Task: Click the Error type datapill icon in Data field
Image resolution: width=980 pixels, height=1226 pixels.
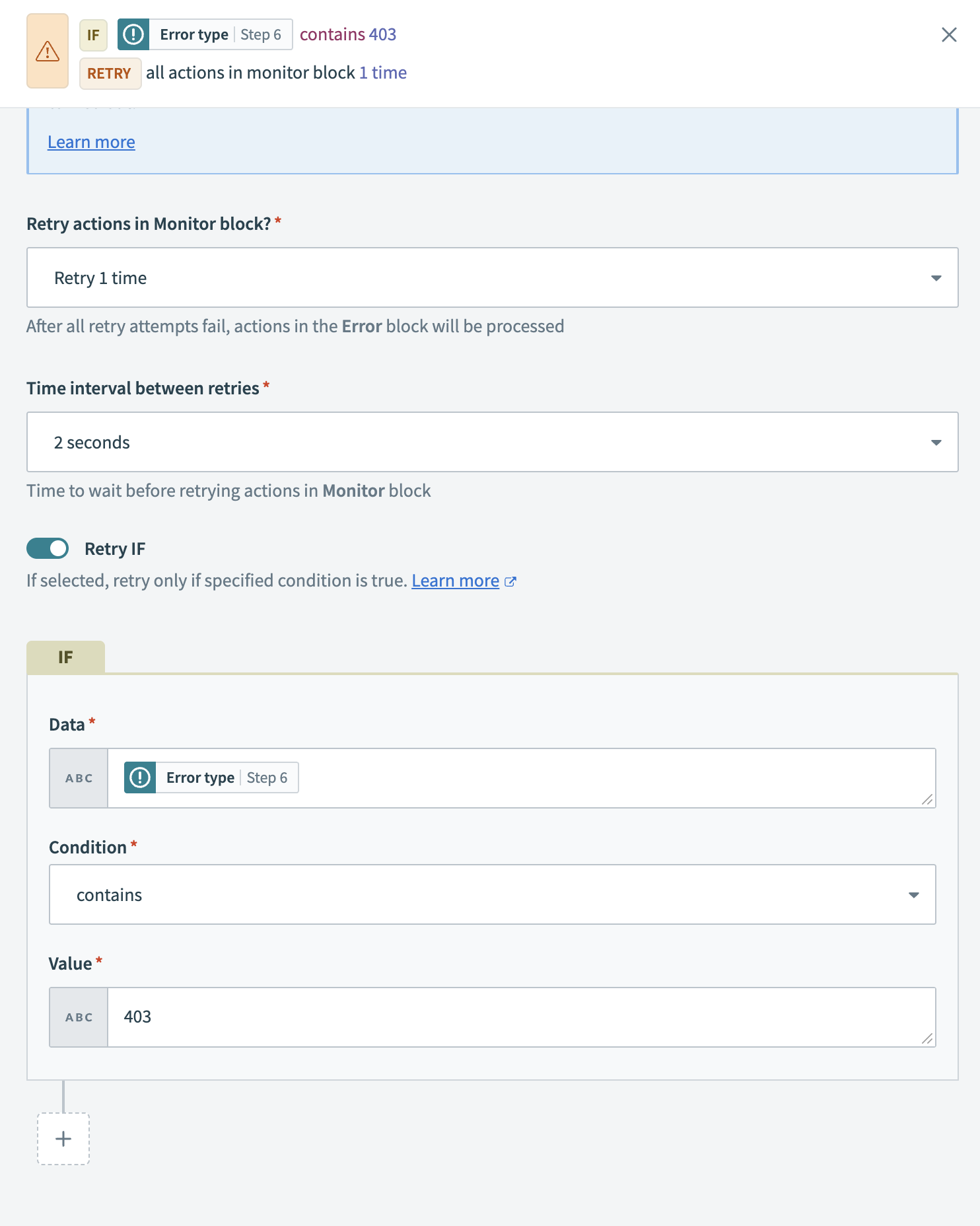Action: coord(140,777)
